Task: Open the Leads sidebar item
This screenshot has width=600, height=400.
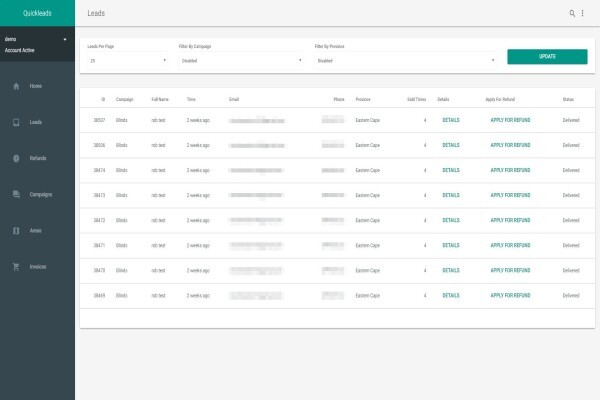Action: (x=36, y=122)
